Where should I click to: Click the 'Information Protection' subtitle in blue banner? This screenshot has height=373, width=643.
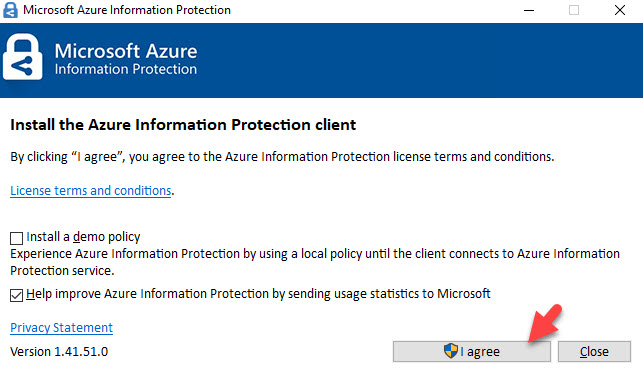pos(126,69)
